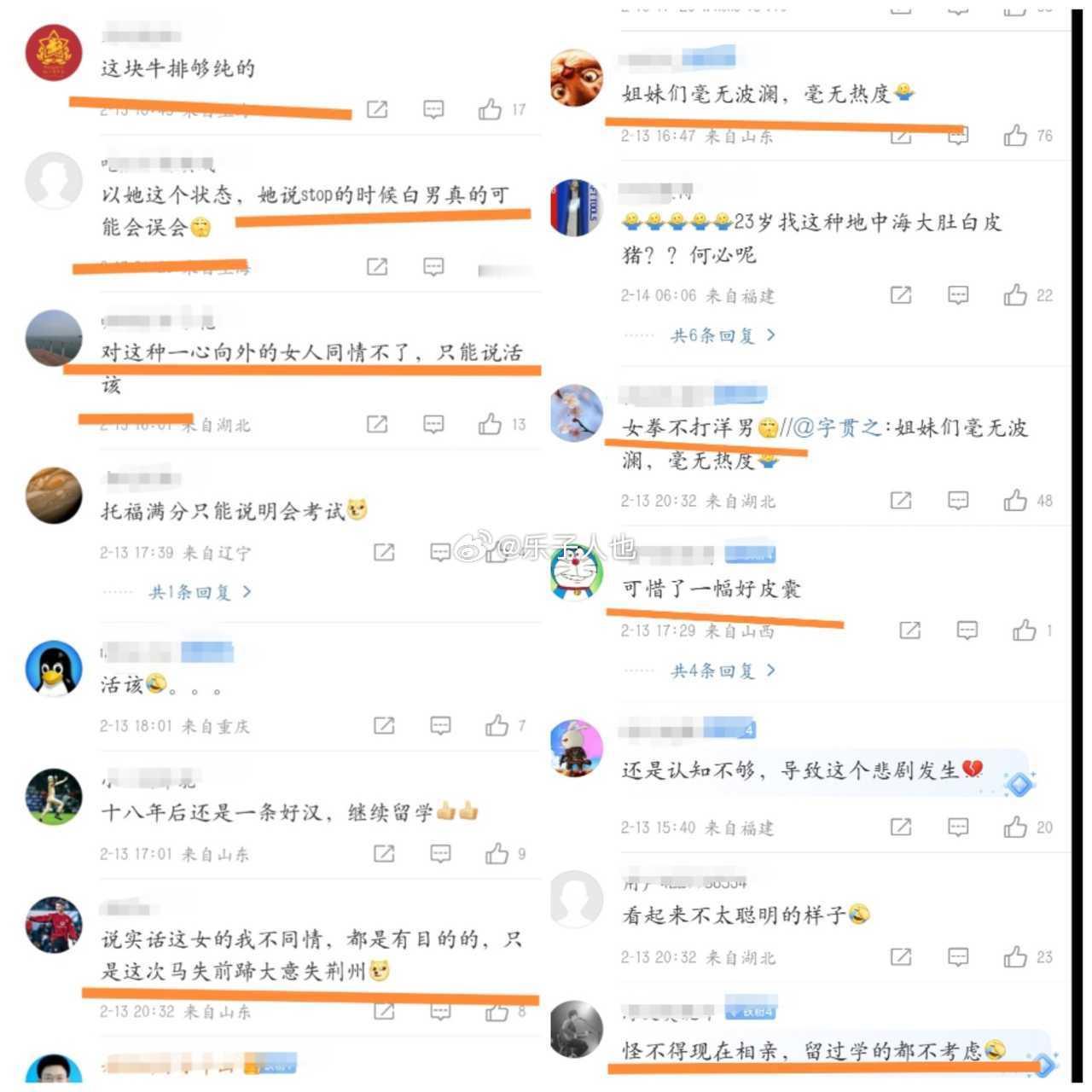Screen dimensions: 1092x1092
Task: Expand the '共1条回复' replies
Action: pyautogui.click(x=200, y=591)
